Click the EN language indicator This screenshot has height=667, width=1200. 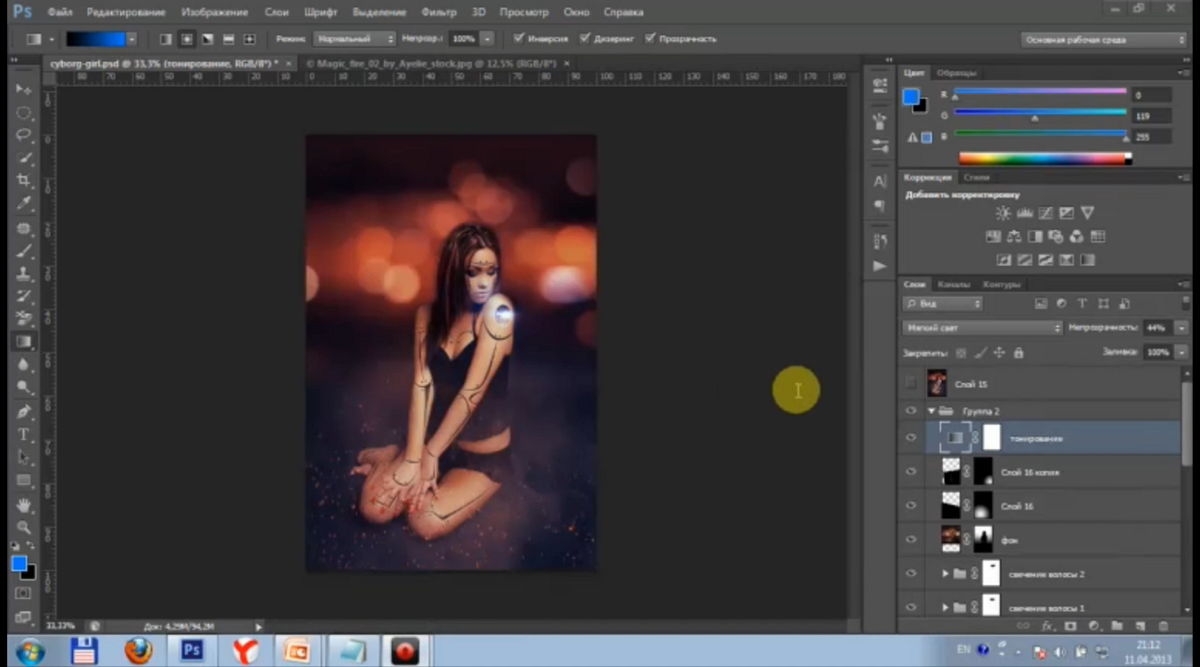click(963, 649)
